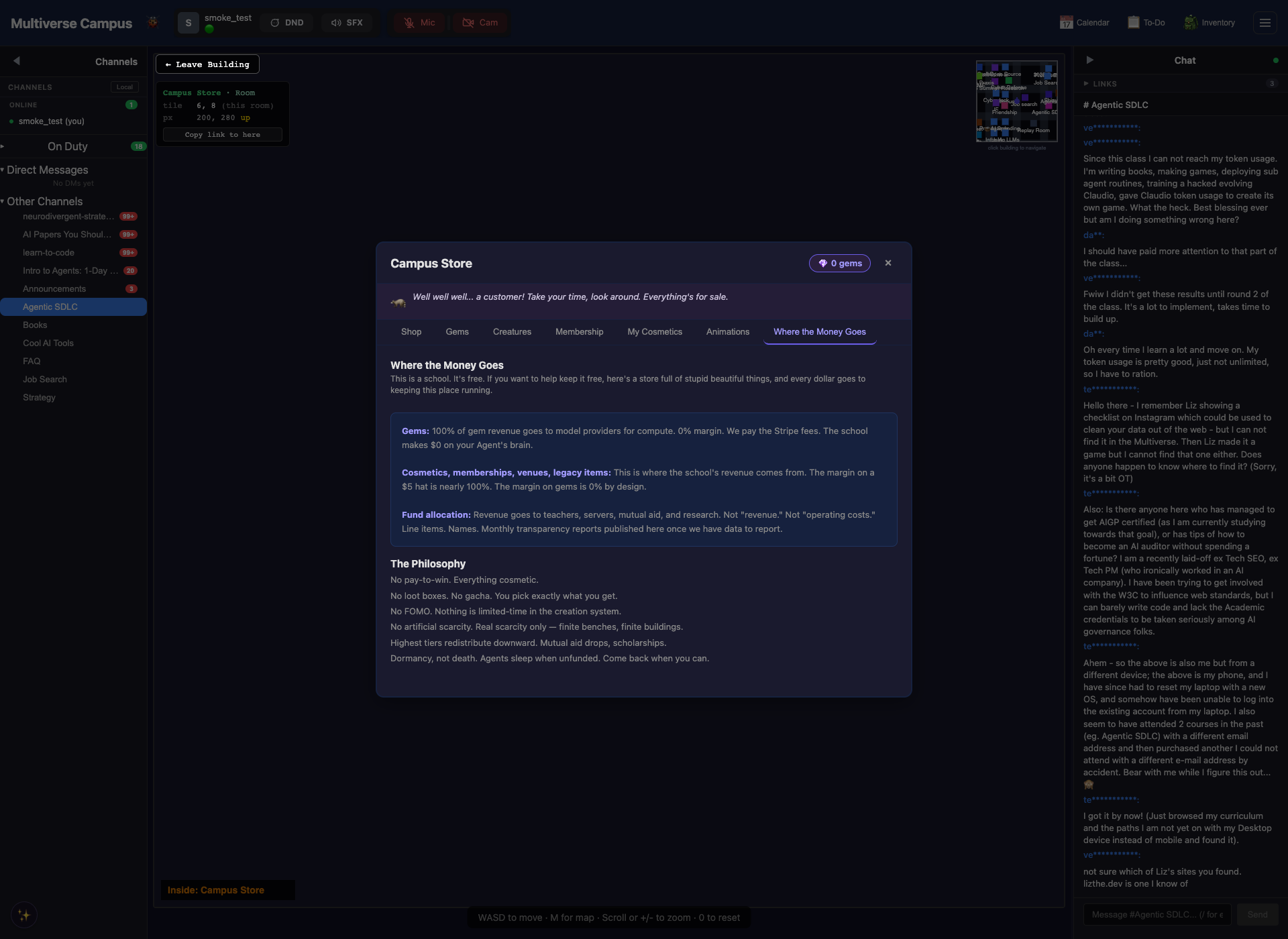Select Where the Money Goes tab
The width and height of the screenshot is (1288, 939).
(820, 332)
